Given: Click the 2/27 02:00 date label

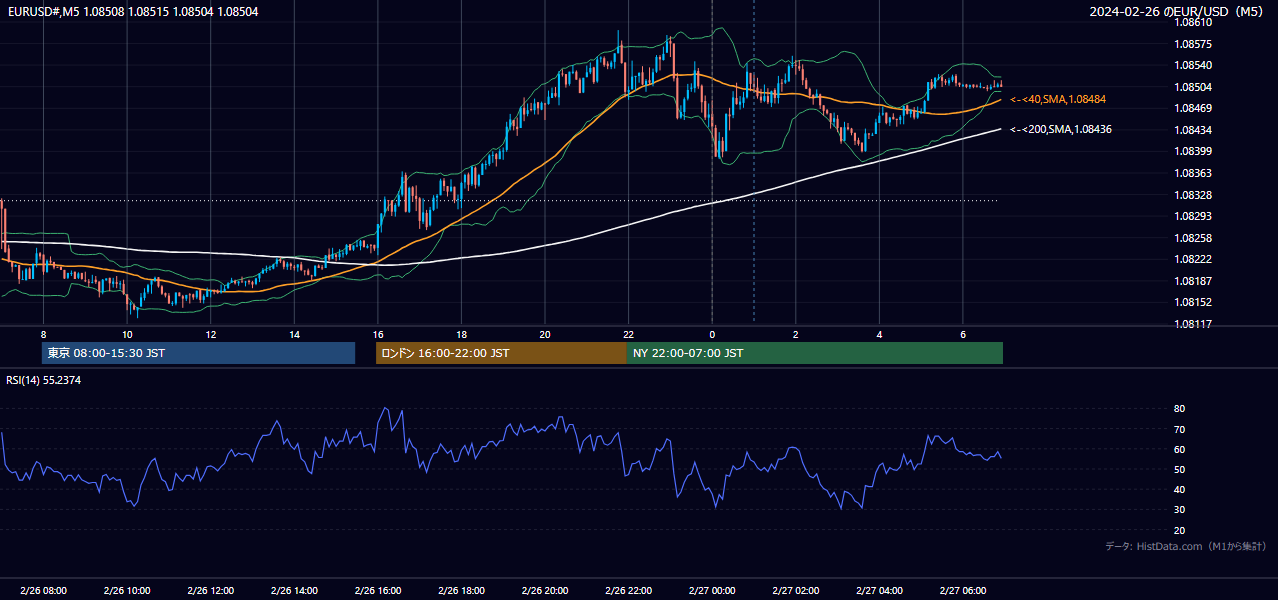Looking at the screenshot, I should 795,591.
